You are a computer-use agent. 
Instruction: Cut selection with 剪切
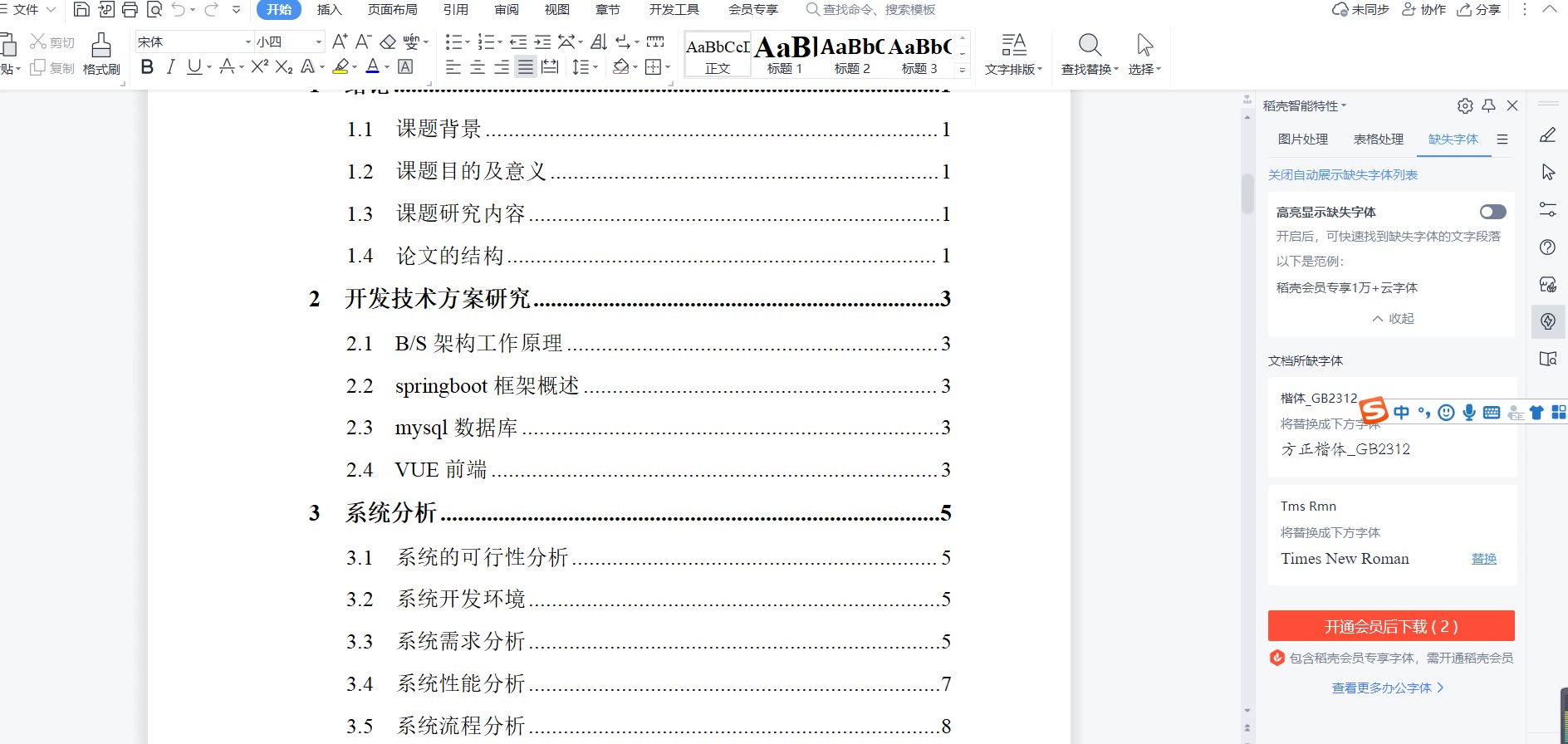pyautogui.click(x=52, y=42)
